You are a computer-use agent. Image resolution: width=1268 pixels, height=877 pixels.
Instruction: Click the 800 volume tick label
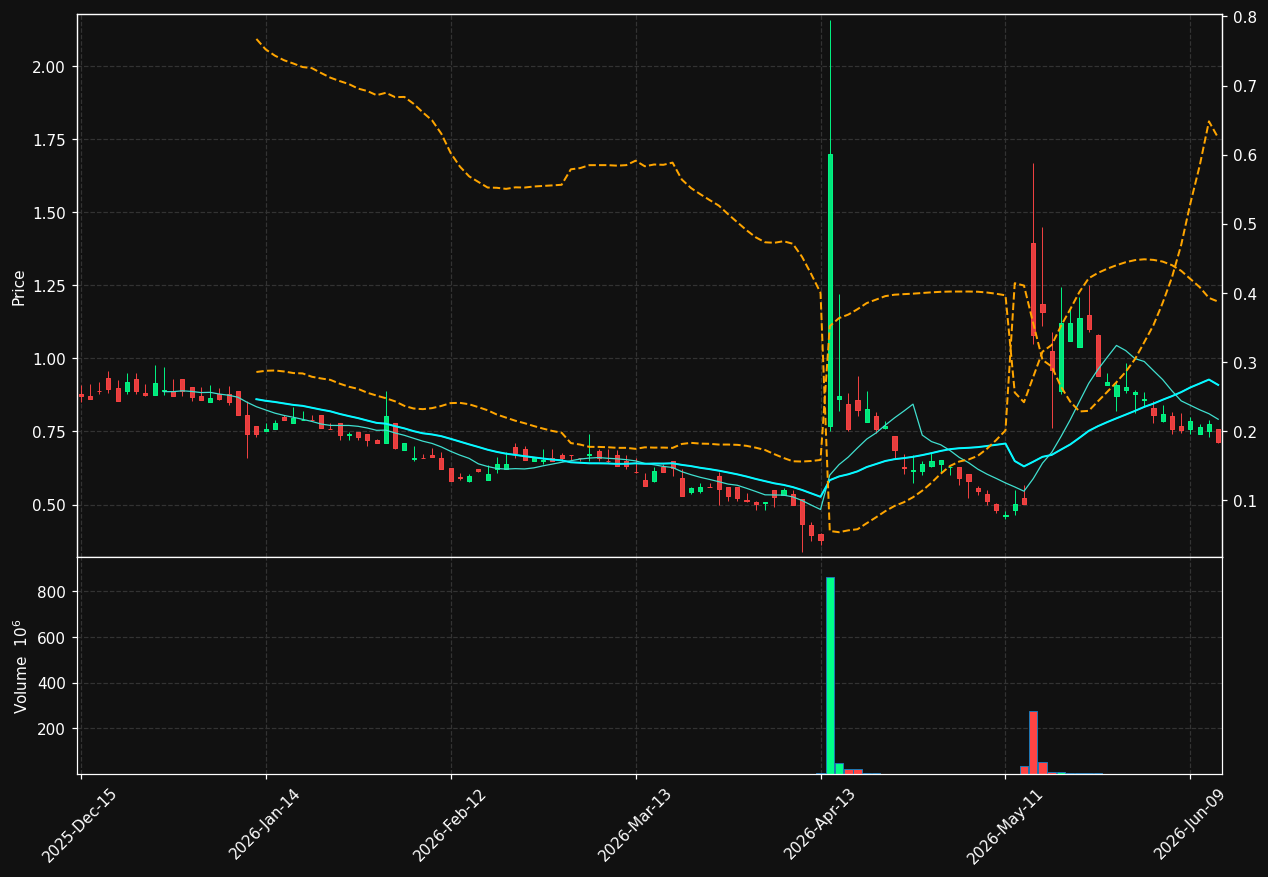pyautogui.click(x=53, y=592)
